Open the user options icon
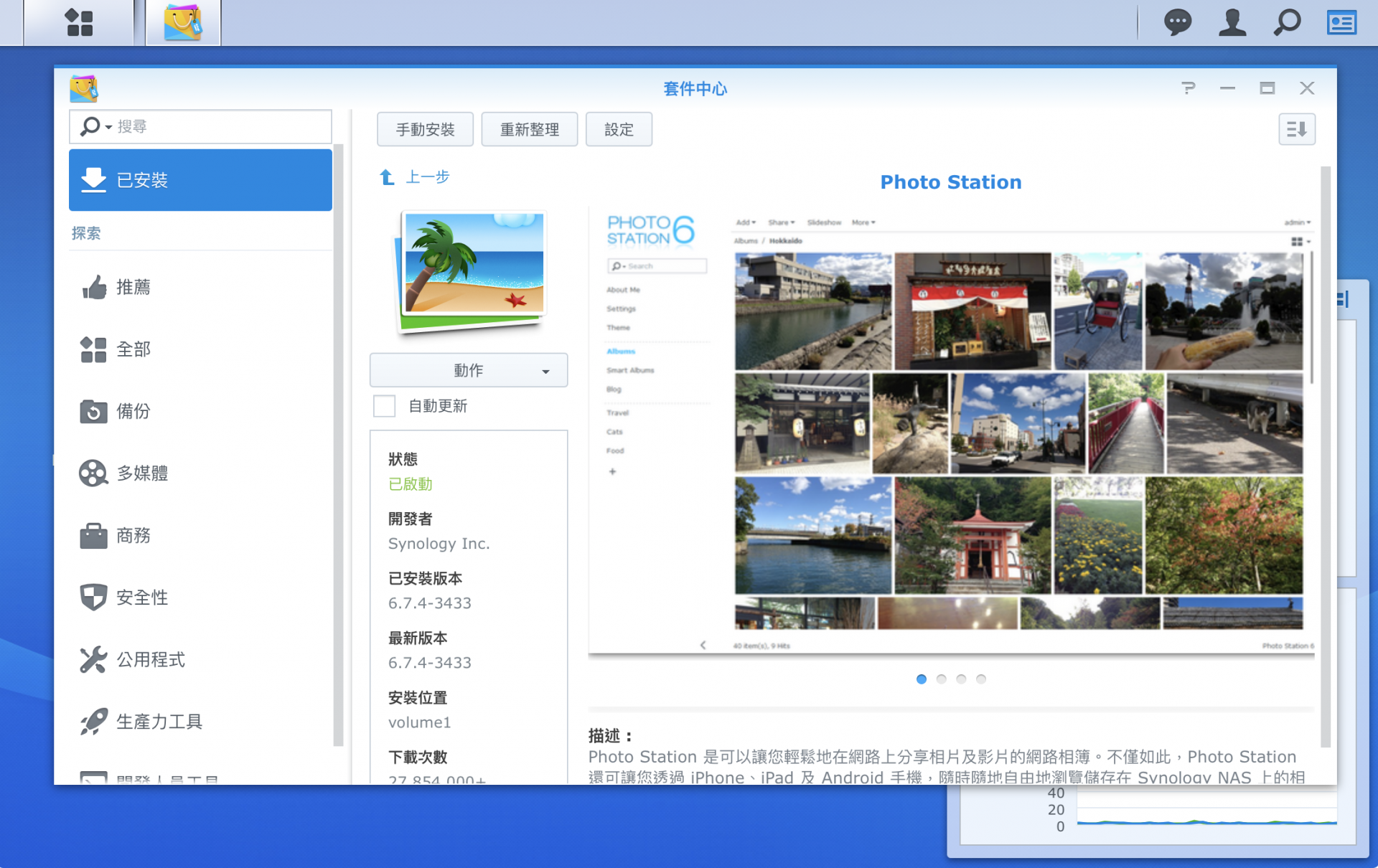 click(1232, 22)
